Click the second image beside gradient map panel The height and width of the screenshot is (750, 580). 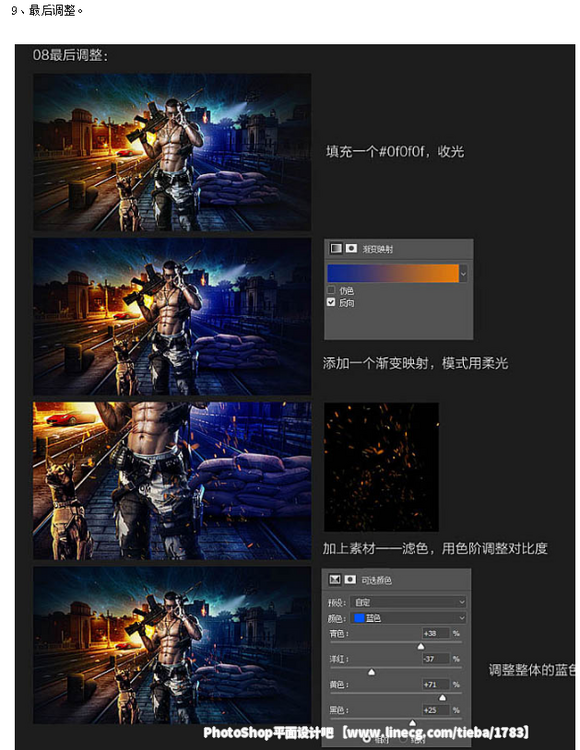pos(172,317)
